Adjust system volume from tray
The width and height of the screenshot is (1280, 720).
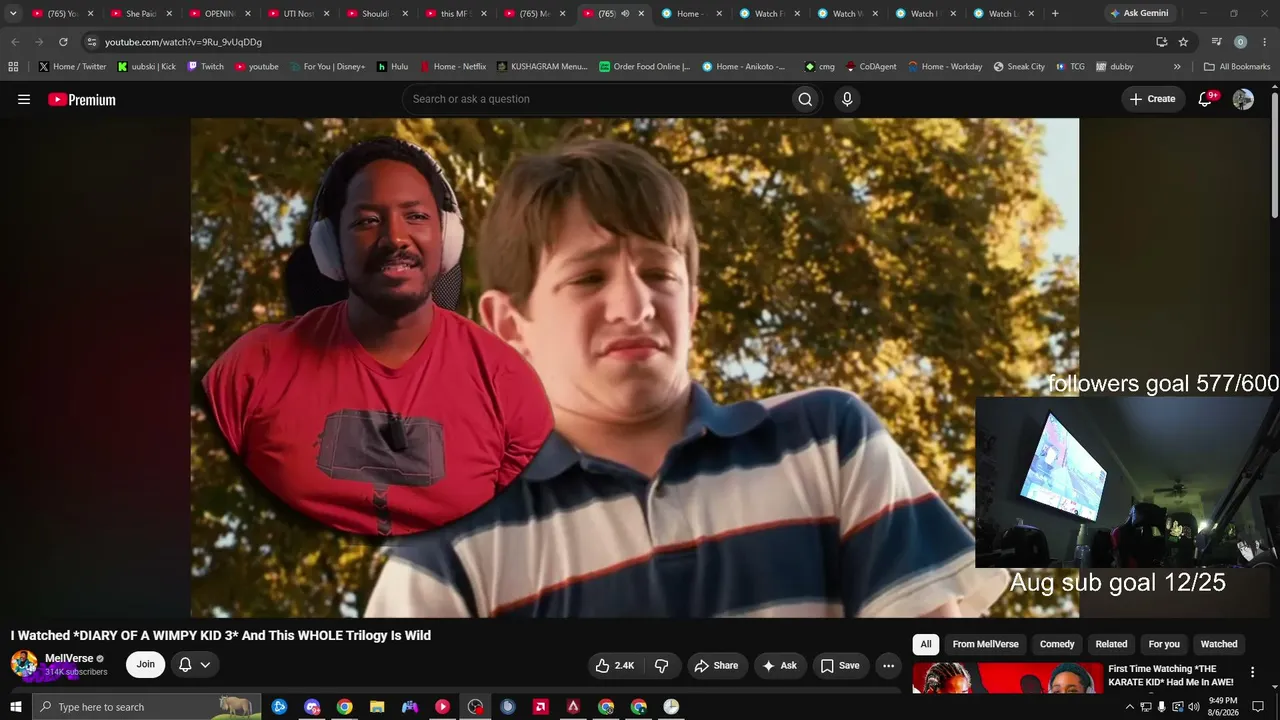pos(1194,707)
